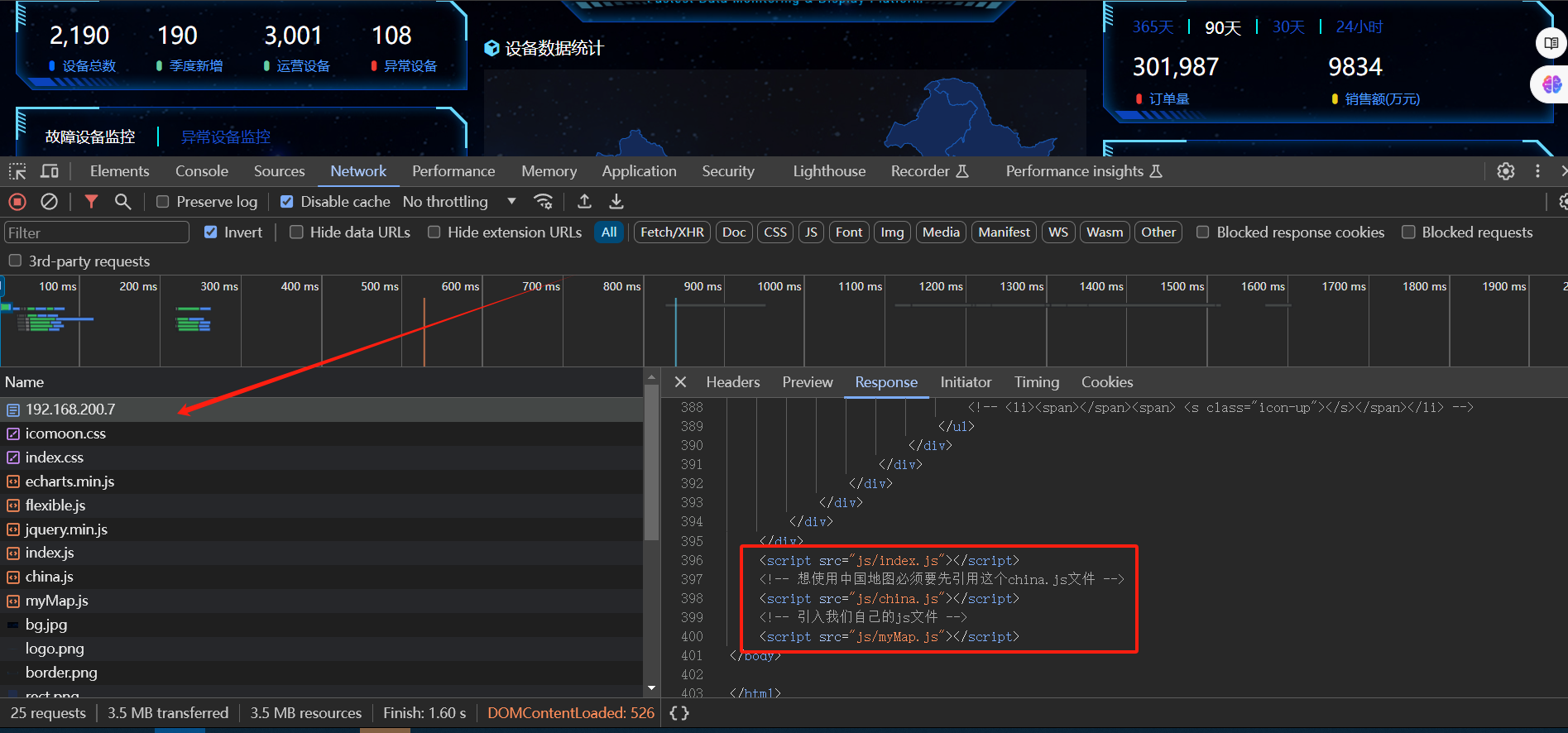Select bg.jpg request

[321, 625]
